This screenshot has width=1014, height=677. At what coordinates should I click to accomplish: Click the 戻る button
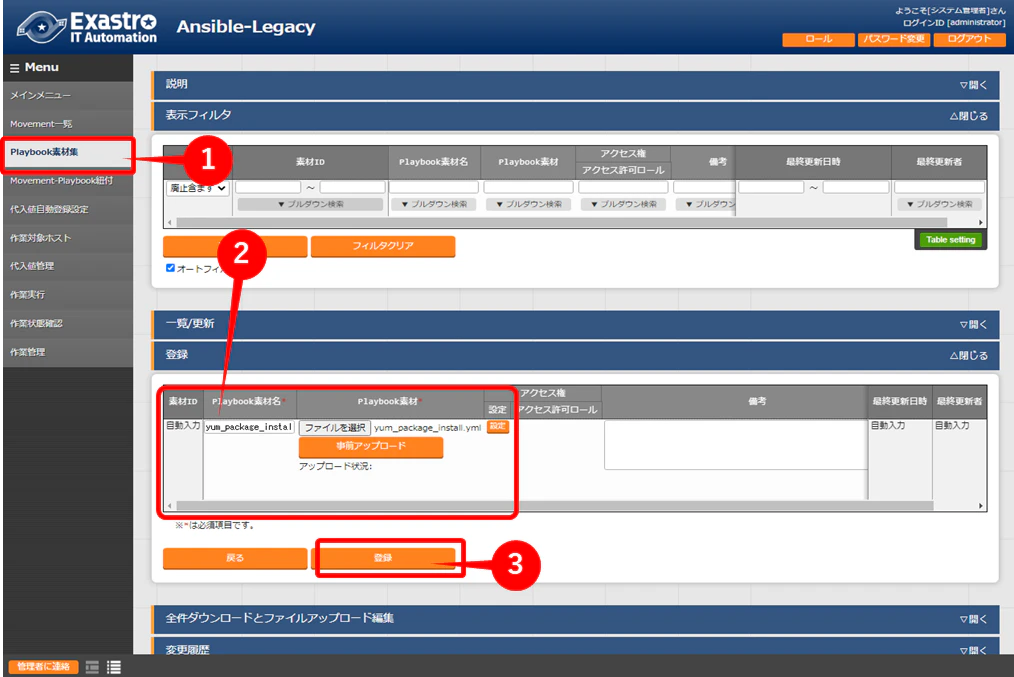(x=235, y=558)
